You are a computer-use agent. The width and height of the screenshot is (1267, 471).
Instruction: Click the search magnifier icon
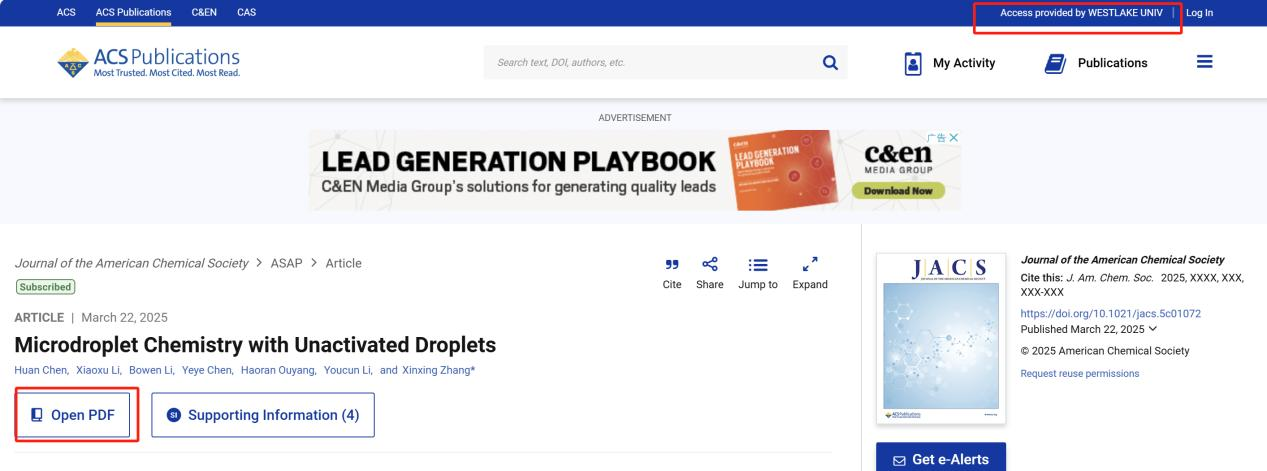[828, 63]
